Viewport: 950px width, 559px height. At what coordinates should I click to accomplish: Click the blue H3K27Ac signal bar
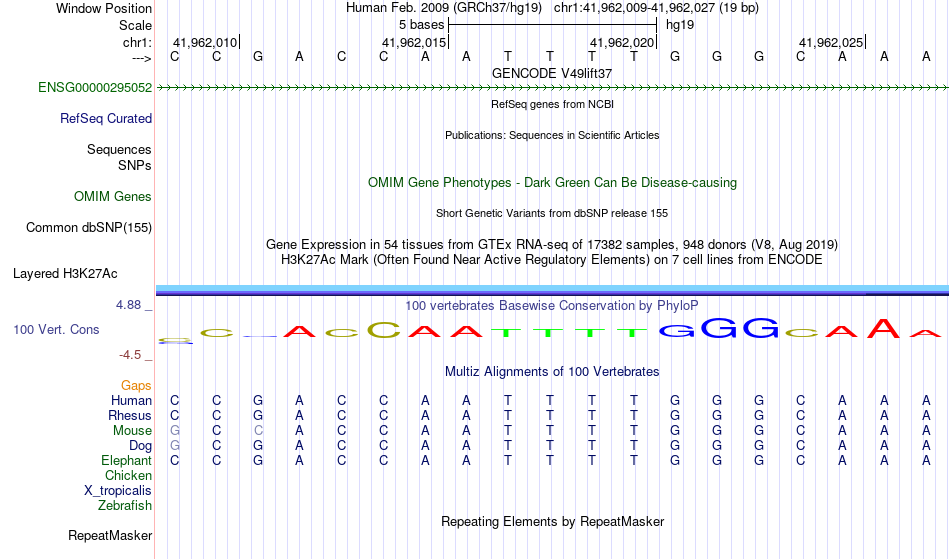pyautogui.click(x=553, y=290)
